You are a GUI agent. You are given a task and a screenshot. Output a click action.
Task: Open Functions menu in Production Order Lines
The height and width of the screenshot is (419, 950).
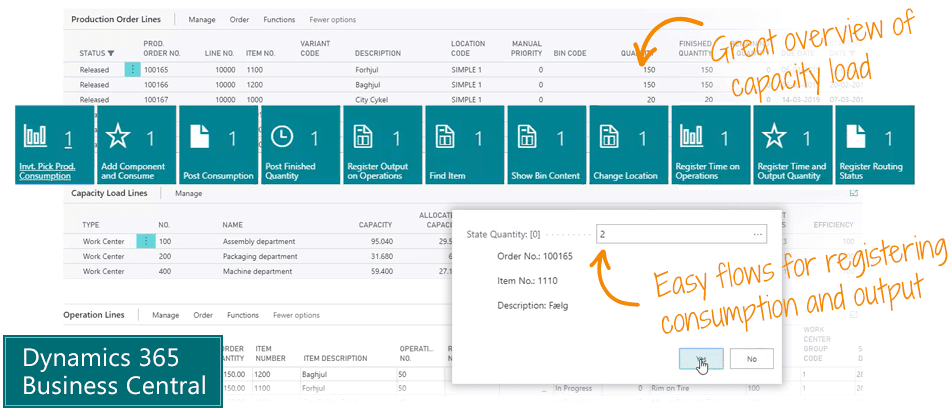(279, 19)
